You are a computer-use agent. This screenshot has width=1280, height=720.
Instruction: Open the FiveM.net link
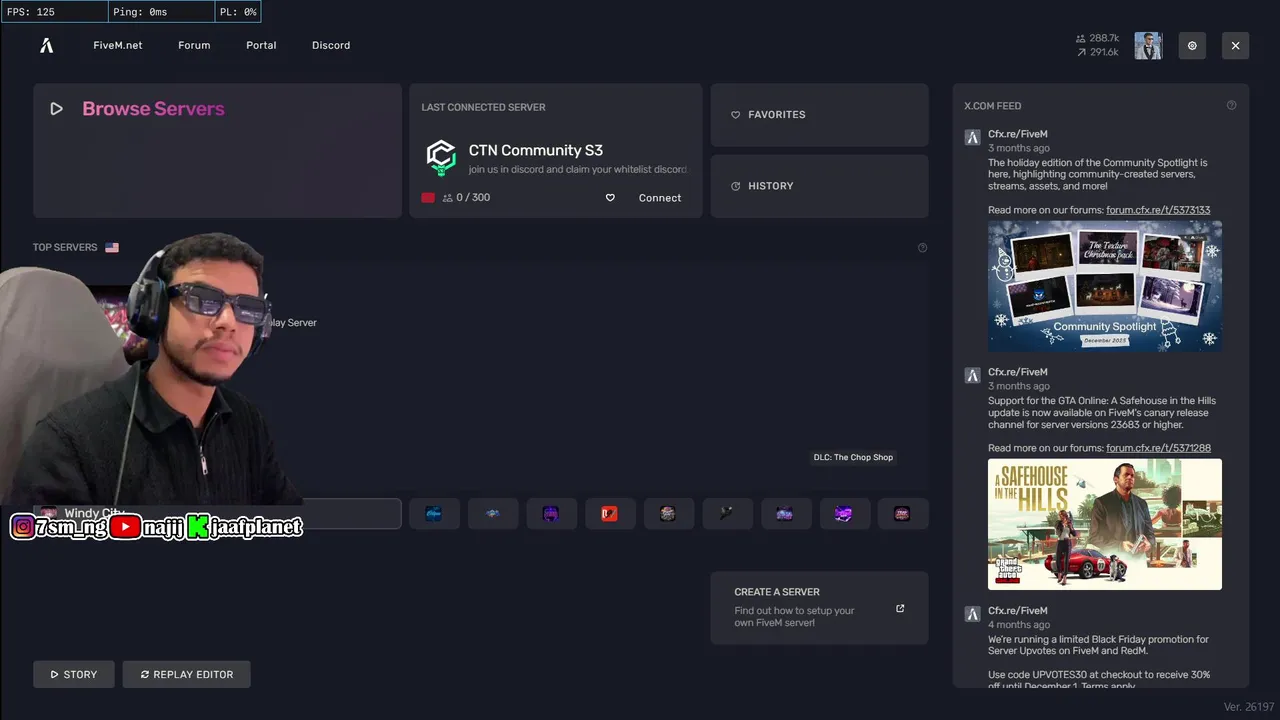pos(118,45)
